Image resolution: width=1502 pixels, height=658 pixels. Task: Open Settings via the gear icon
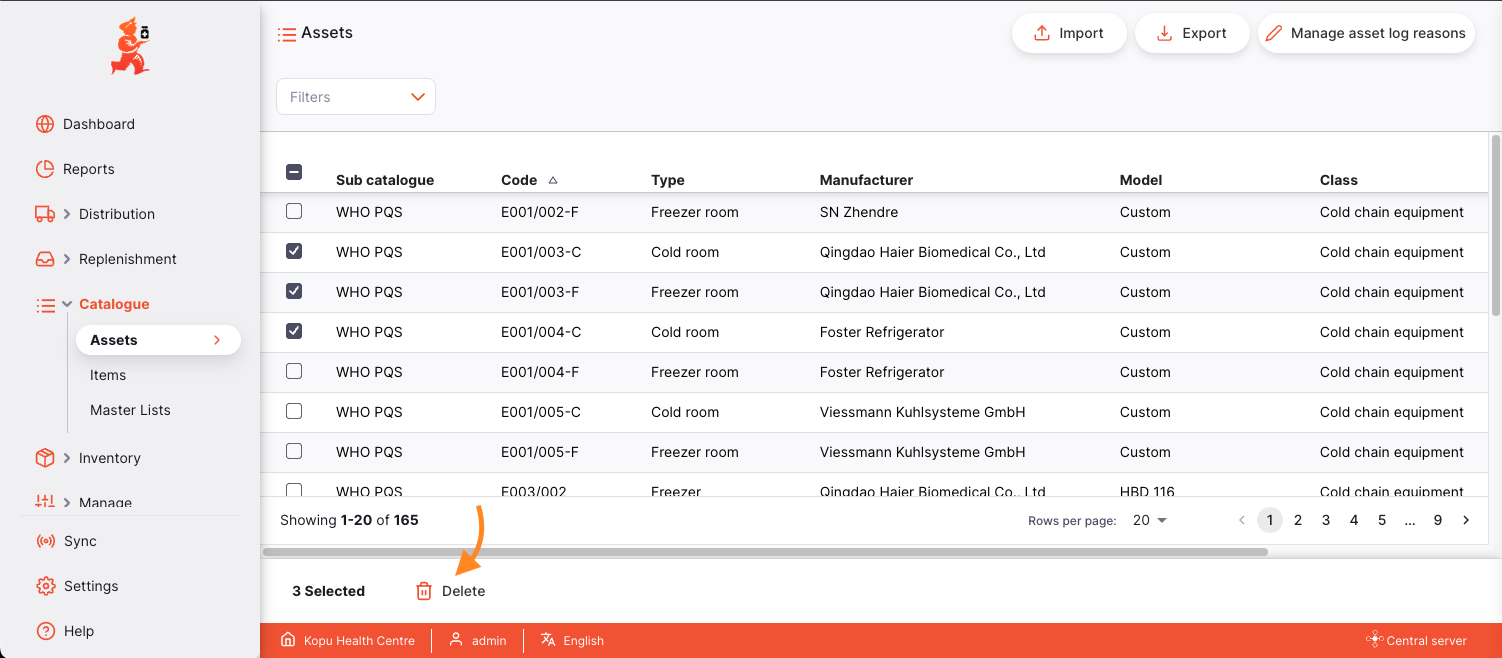[x=45, y=586]
